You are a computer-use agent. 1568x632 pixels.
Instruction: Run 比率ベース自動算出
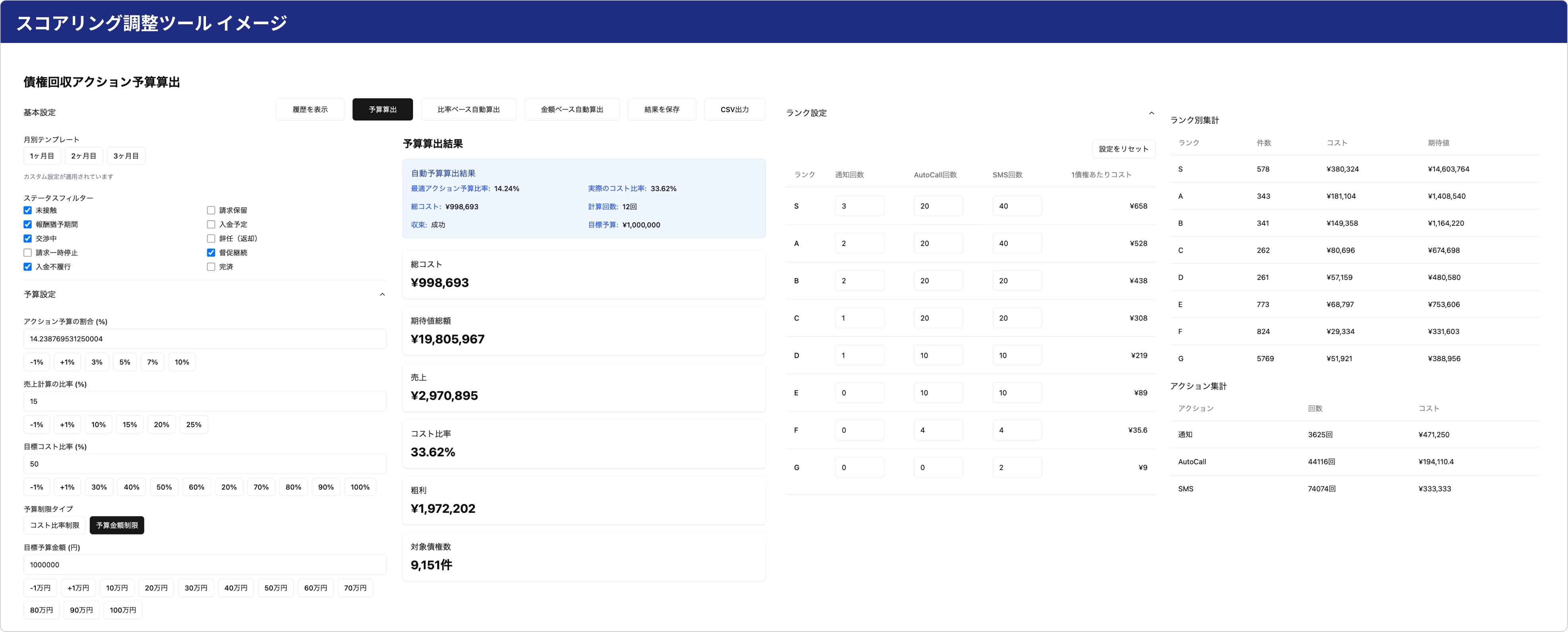[x=468, y=110]
